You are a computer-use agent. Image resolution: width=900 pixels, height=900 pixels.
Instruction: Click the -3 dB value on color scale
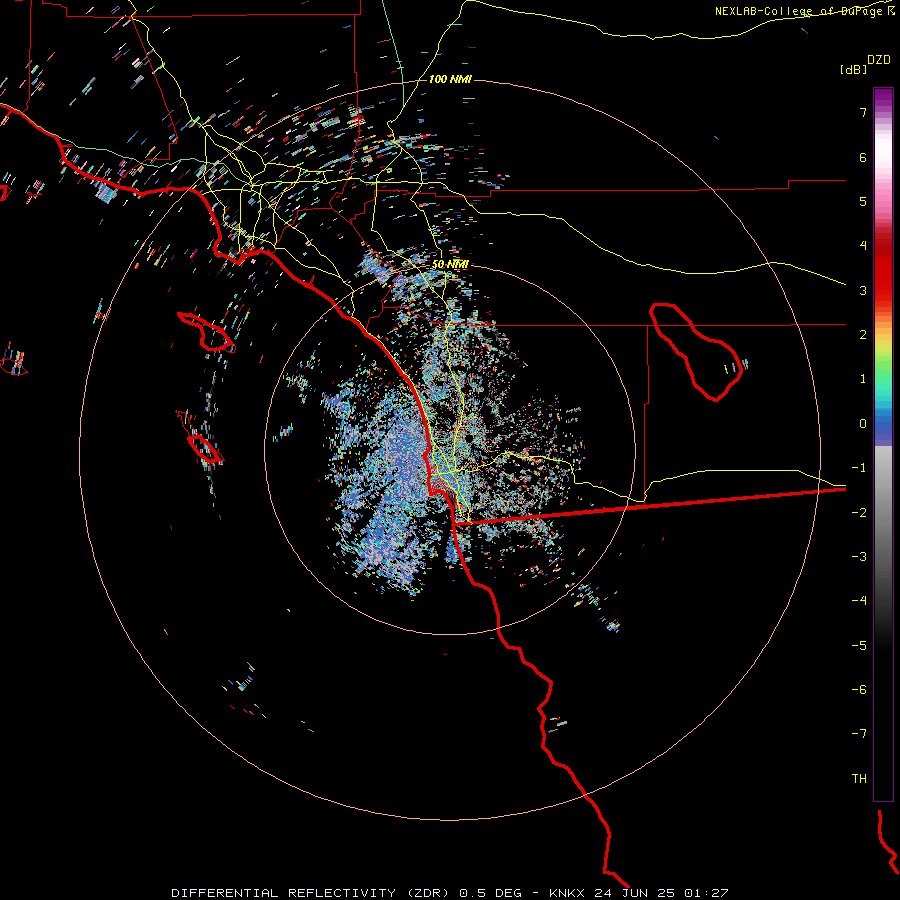[859, 557]
